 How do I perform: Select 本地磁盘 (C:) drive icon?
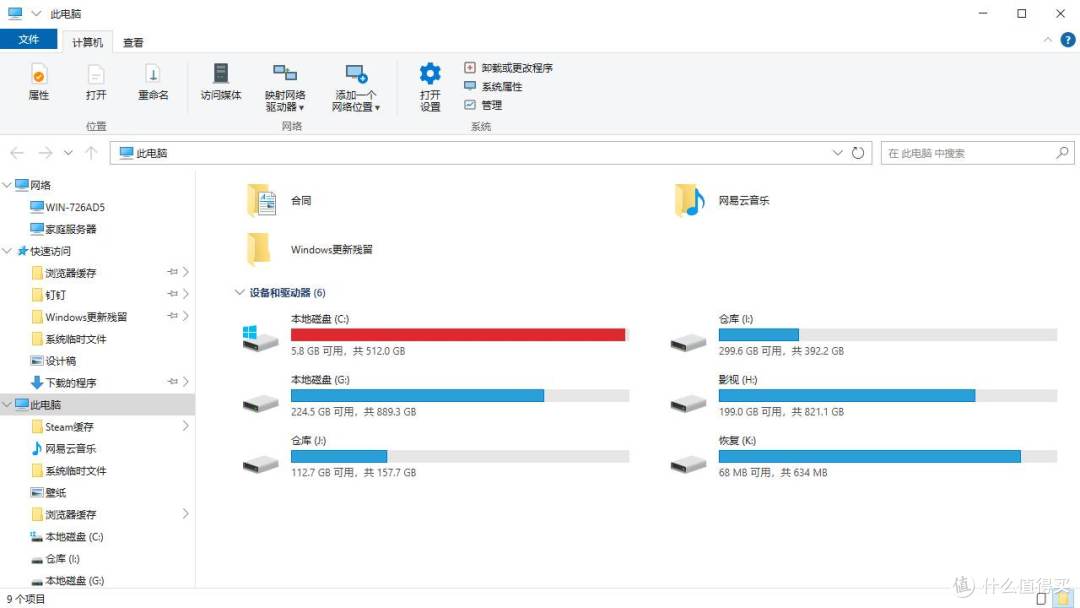[x=260, y=337]
